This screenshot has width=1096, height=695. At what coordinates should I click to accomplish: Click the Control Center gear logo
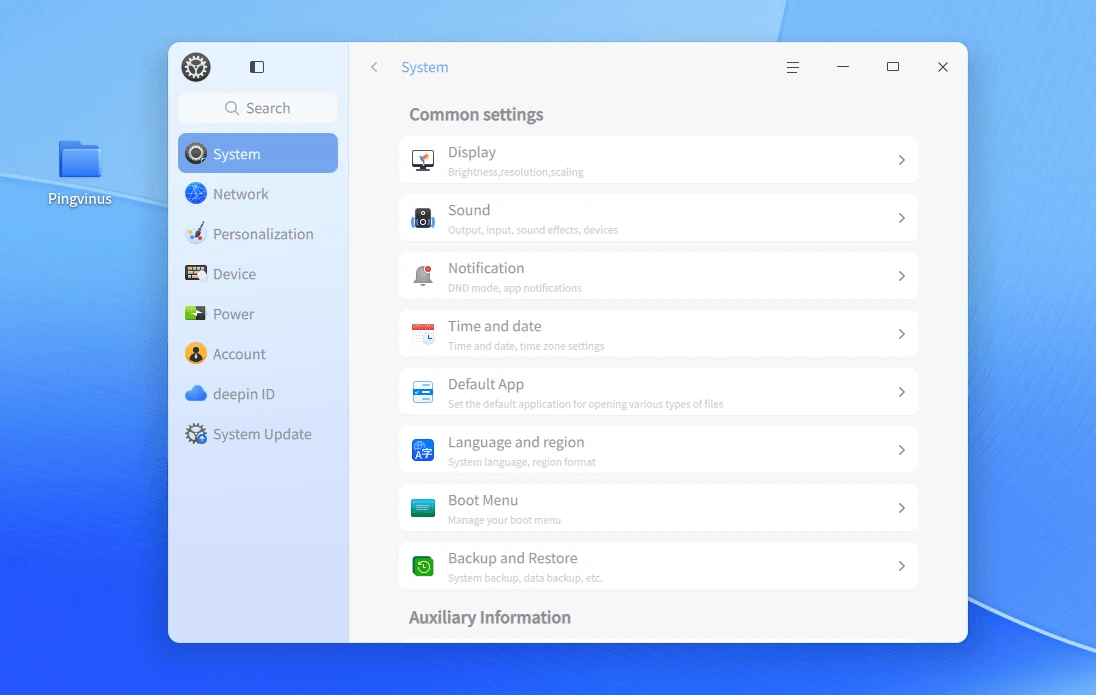point(196,67)
